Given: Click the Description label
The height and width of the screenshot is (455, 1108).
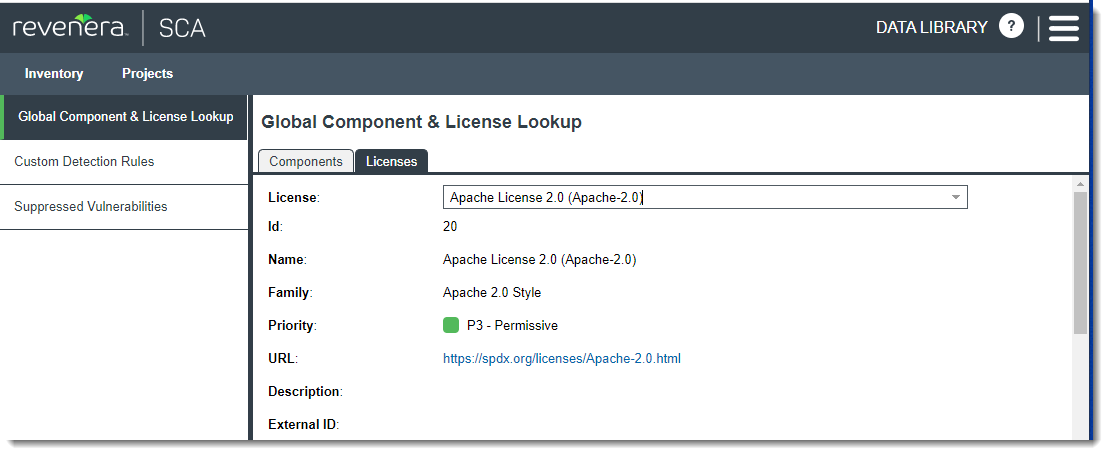Looking at the screenshot, I should point(305,391).
